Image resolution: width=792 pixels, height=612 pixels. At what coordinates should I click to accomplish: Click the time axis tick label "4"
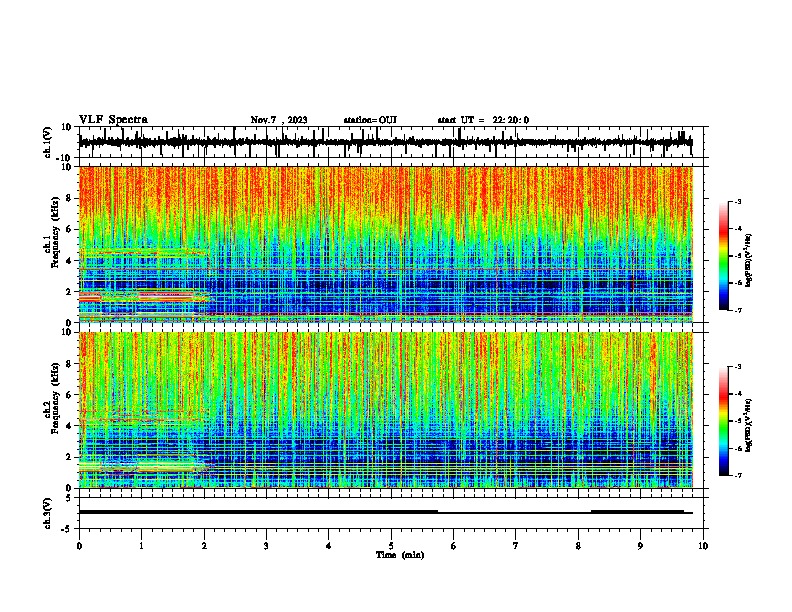pos(328,546)
